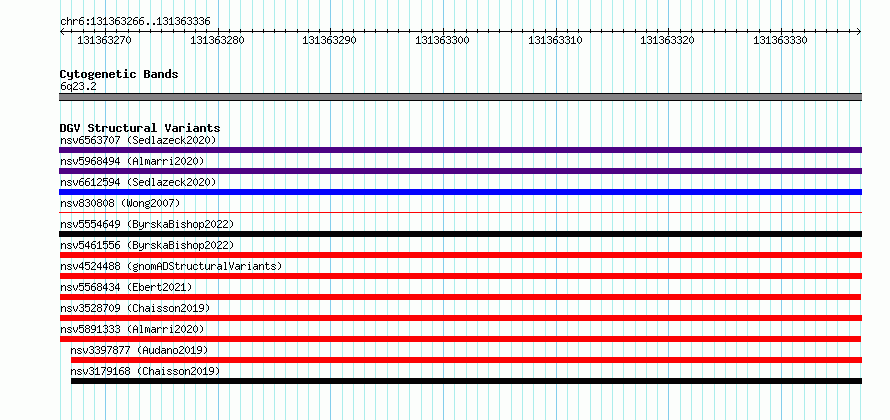The height and width of the screenshot is (420, 890).
Task: Select black bar of nsv3179168
Action: click(467, 381)
